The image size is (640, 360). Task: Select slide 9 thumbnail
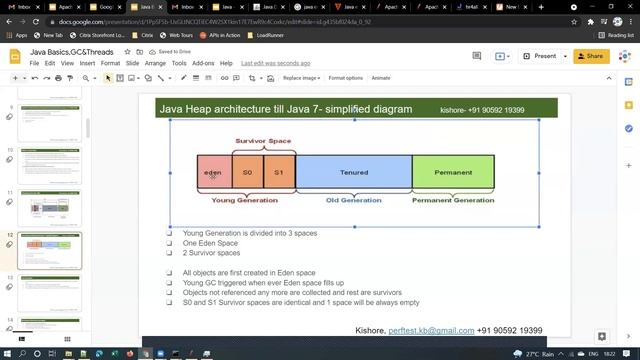pyautogui.click(x=50, y=123)
